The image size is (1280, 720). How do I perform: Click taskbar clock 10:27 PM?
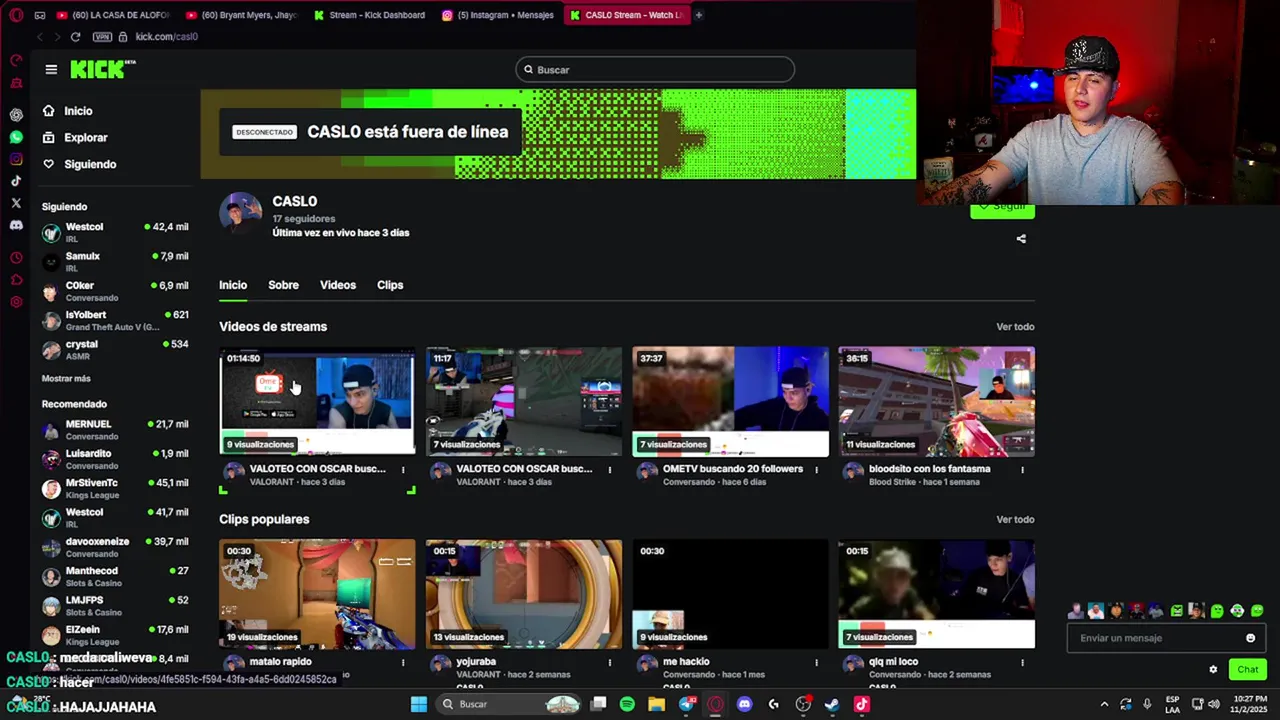click(x=1250, y=704)
